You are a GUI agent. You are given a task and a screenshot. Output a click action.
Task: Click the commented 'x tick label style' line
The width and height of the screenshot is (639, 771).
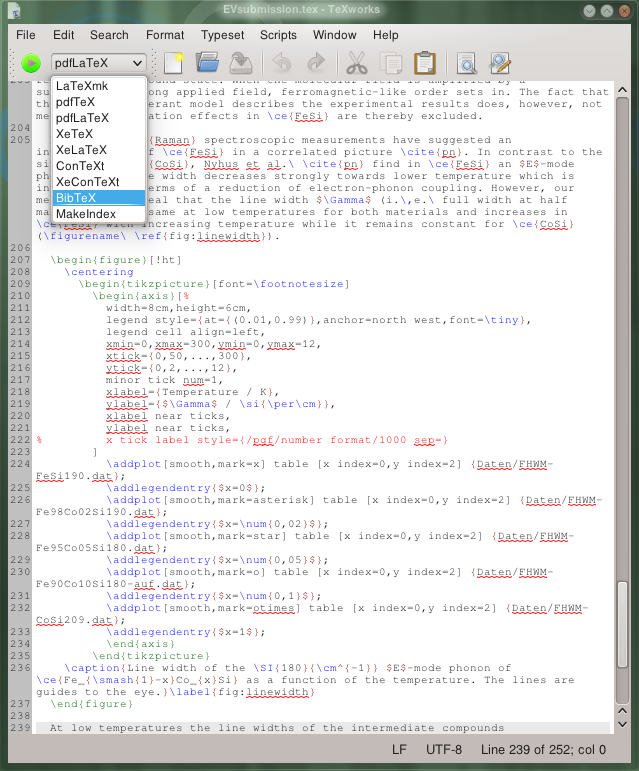coord(277,440)
